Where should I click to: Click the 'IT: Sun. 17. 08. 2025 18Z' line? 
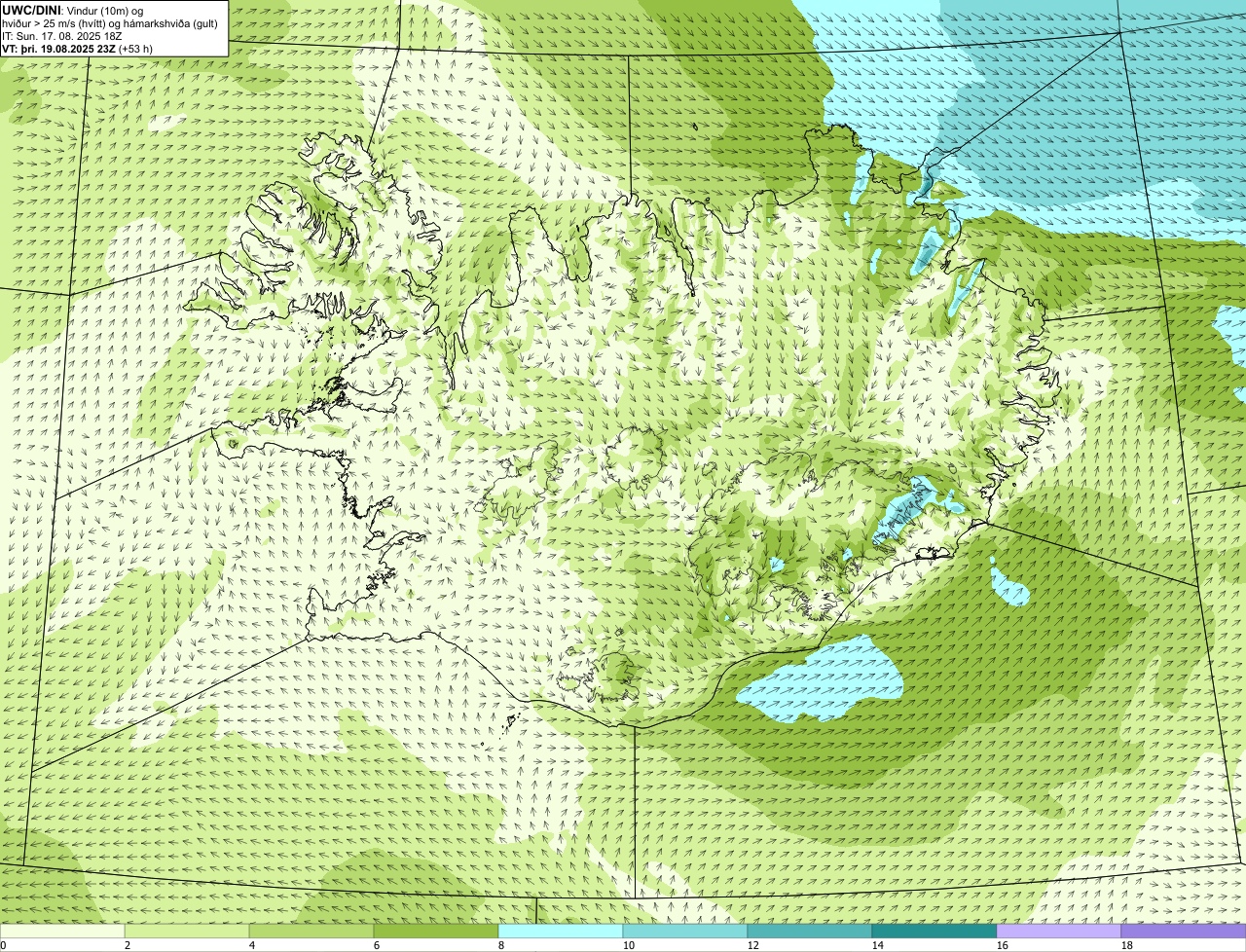click(62, 35)
